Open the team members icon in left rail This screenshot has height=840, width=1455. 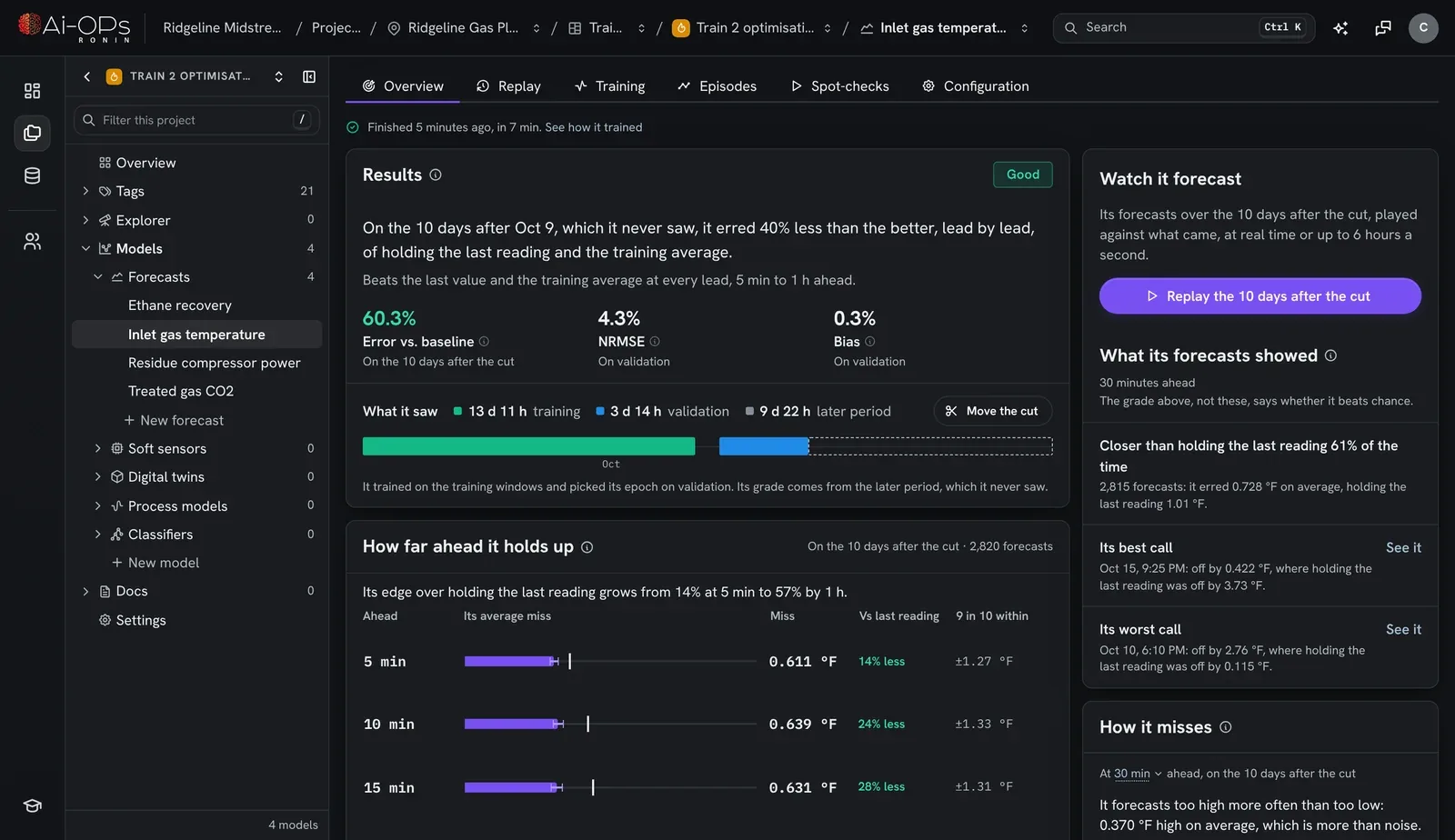(x=32, y=241)
